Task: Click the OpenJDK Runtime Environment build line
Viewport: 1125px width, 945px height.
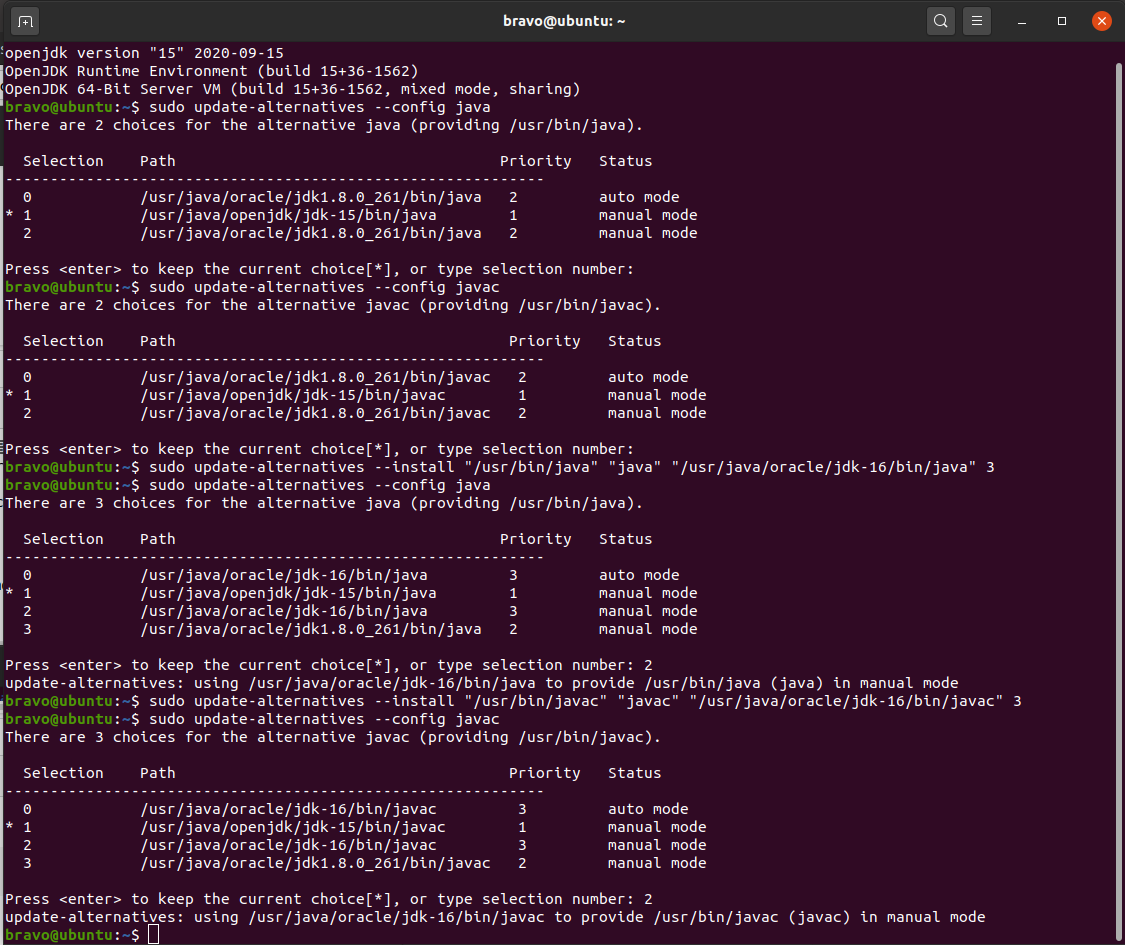Action: [212, 71]
